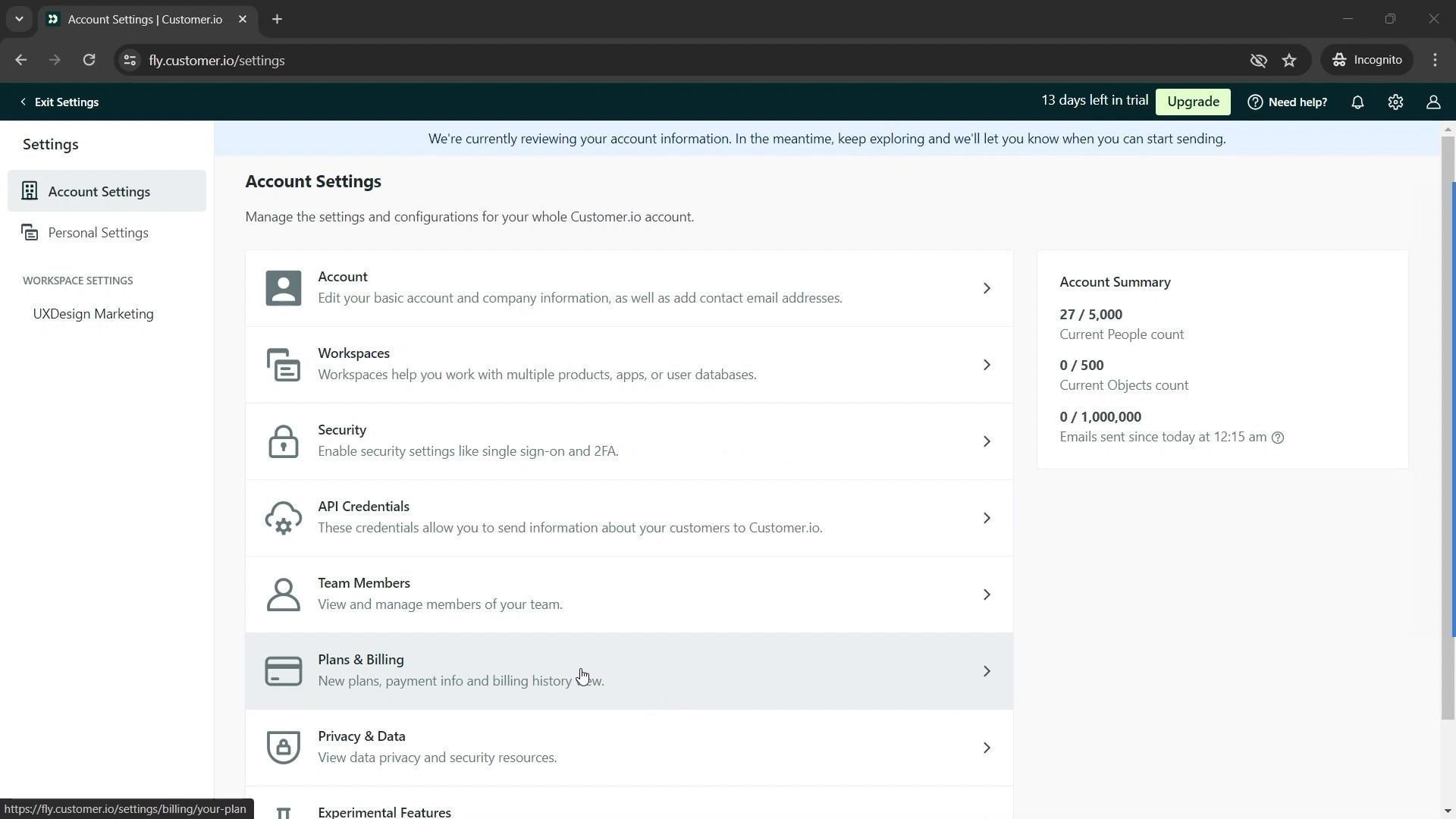
Task: Select Personal Settings in the sidebar
Action: (98, 233)
